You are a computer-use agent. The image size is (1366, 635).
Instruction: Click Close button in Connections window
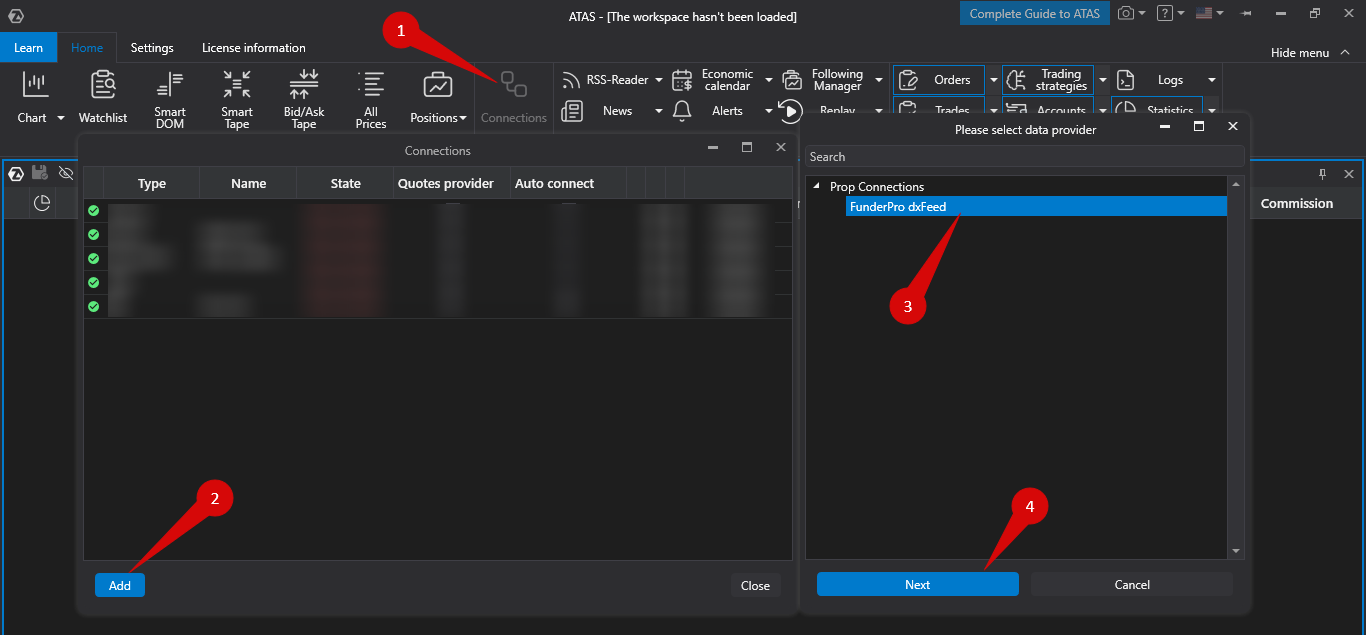(755, 586)
